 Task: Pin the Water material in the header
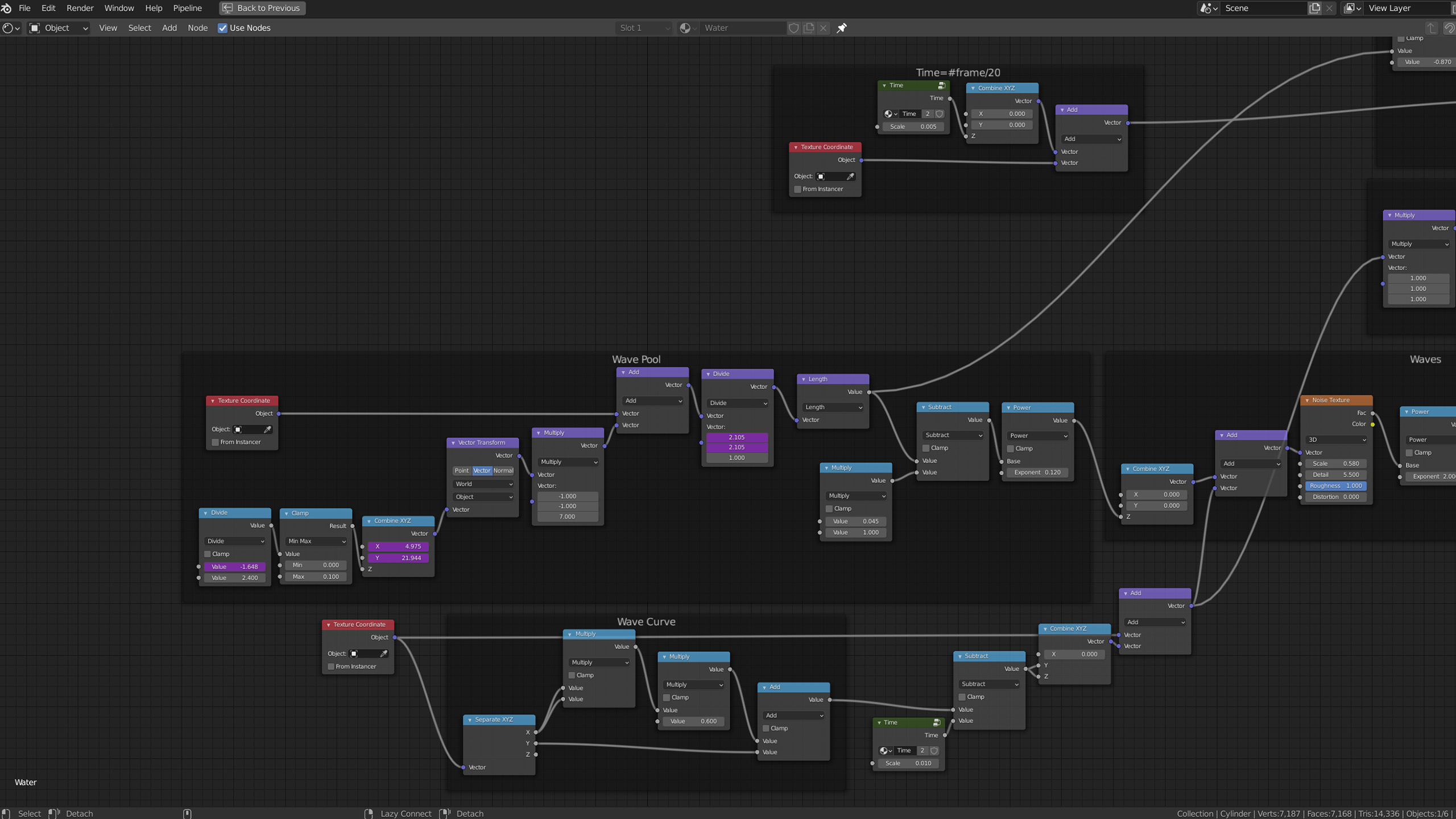tap(842, 28)
